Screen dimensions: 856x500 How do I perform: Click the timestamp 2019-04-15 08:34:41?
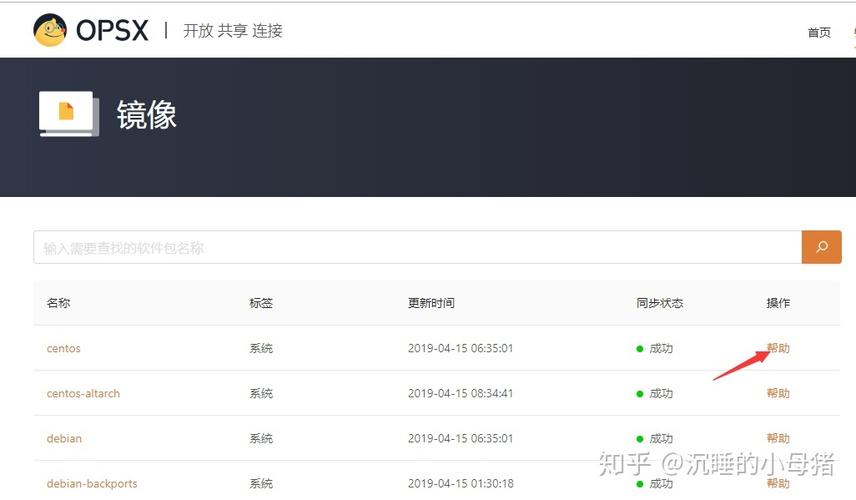[461, 394]
